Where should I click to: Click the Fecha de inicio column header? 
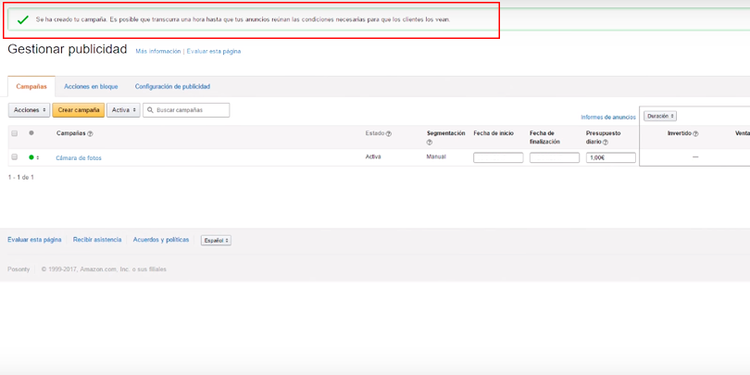(494, 133)
